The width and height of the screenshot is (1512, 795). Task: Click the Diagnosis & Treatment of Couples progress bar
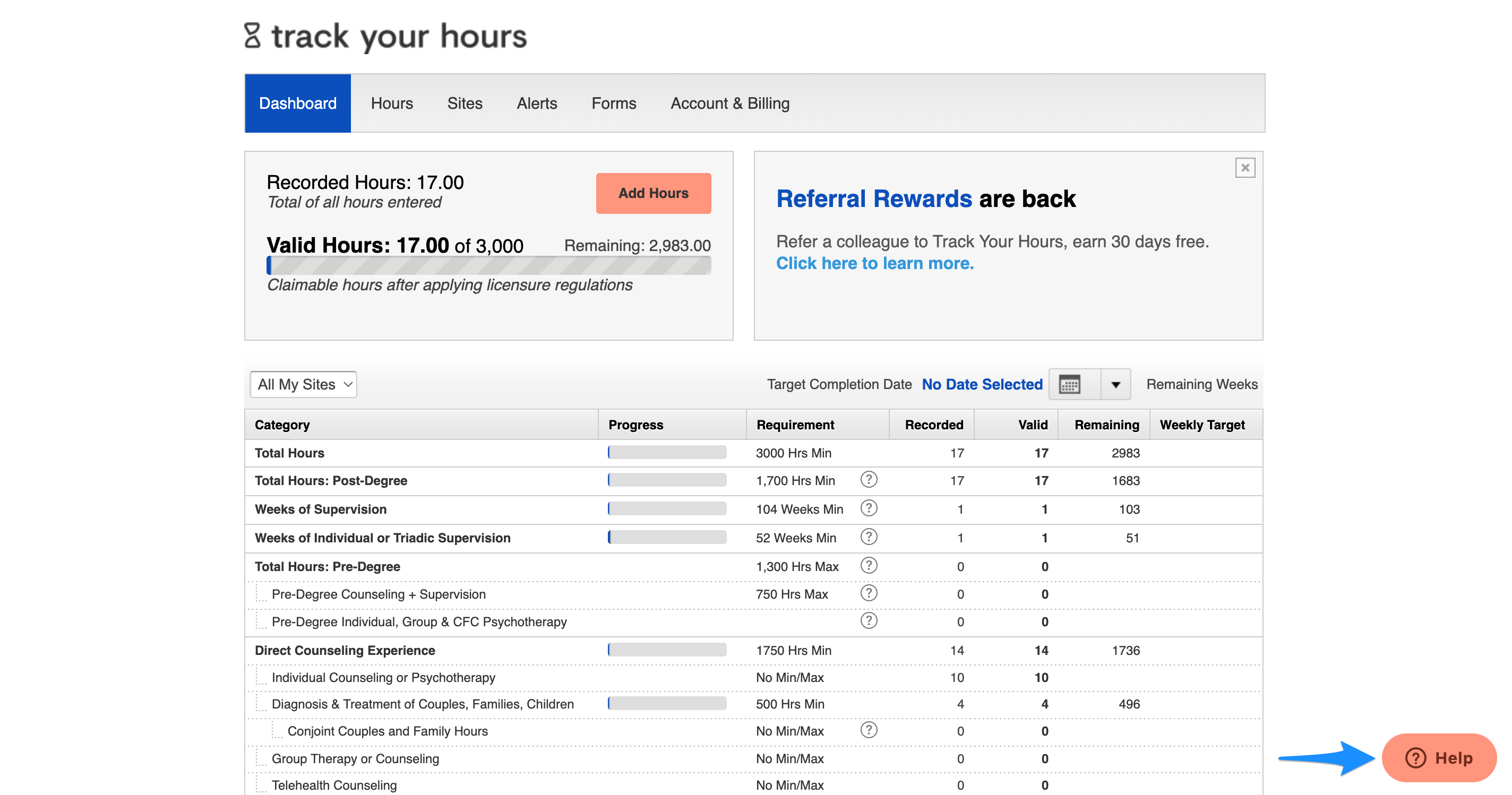[667, 703]
